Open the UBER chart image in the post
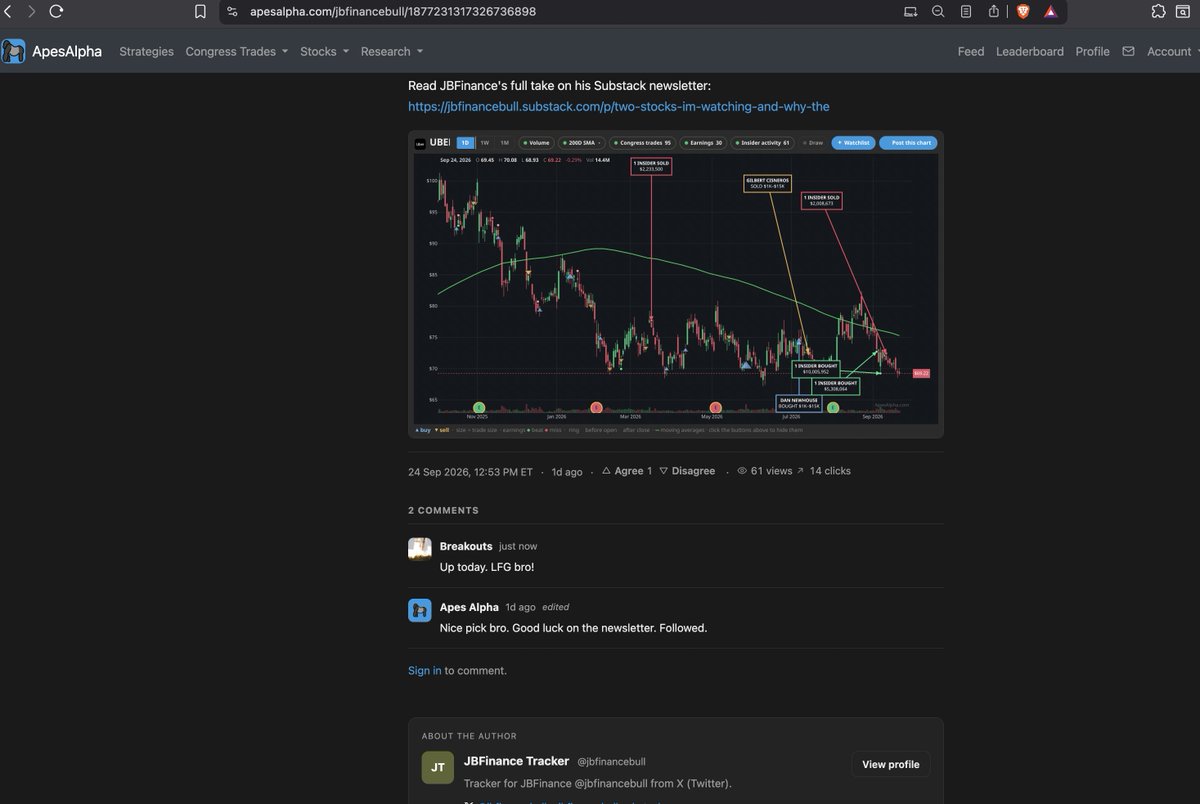Image resolution: width=1200 pixels, height=804 pixels. coord(675,284)
